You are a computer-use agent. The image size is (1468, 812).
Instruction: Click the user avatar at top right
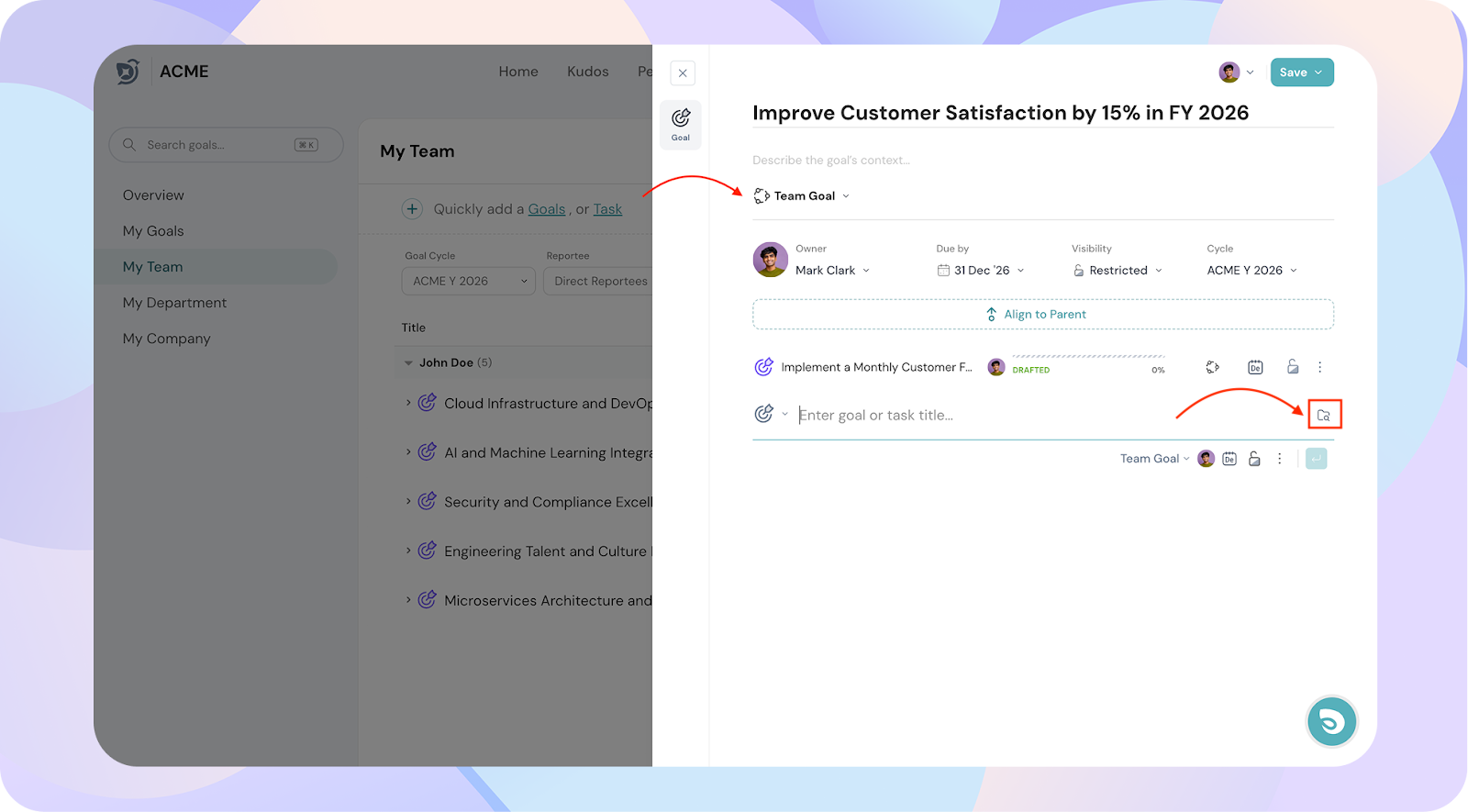1229,72
